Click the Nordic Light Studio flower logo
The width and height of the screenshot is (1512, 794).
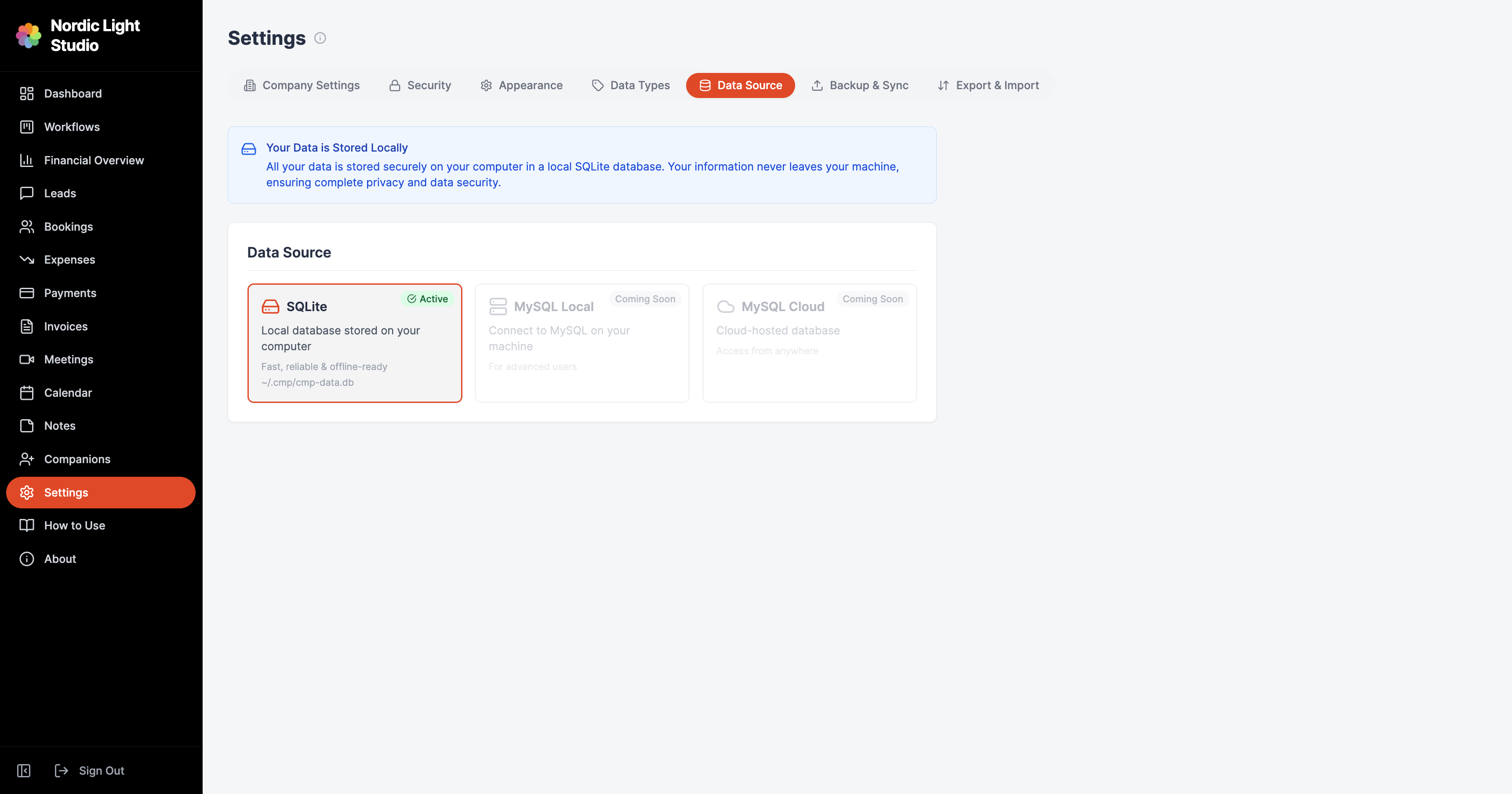[28, 36]
